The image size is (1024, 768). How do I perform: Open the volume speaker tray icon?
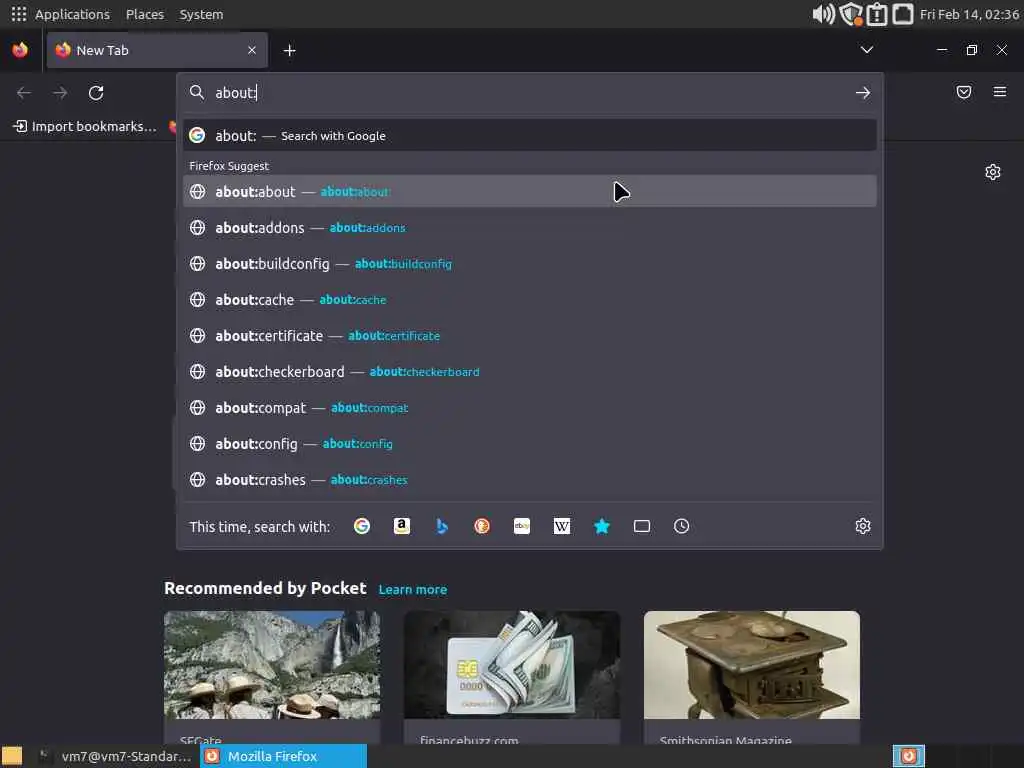point(824,14)
